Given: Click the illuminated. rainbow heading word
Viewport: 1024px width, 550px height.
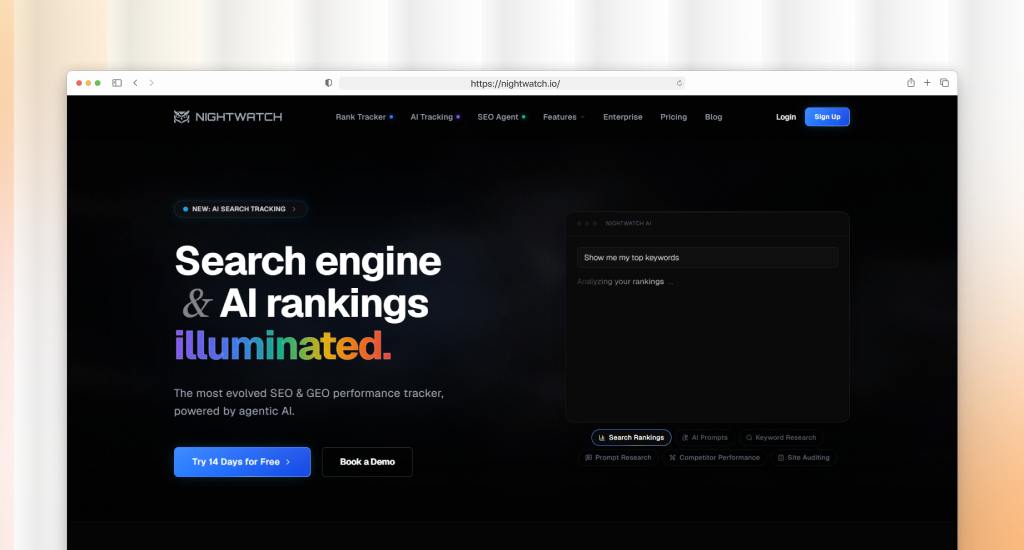Looking at the screenshot, I should coord(283,346).
